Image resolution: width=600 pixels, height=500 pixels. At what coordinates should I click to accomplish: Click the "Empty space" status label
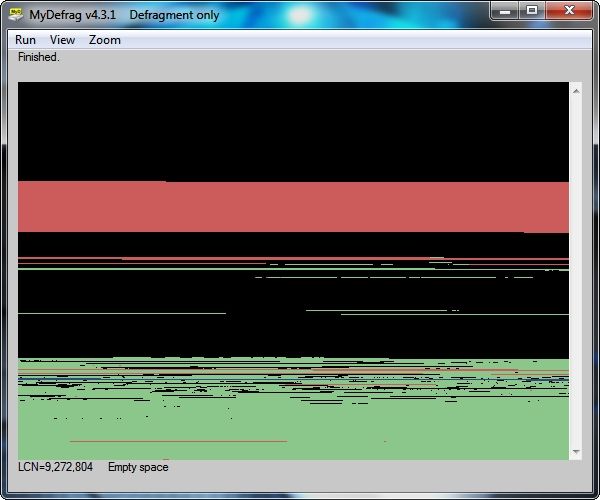click(138, 467)
